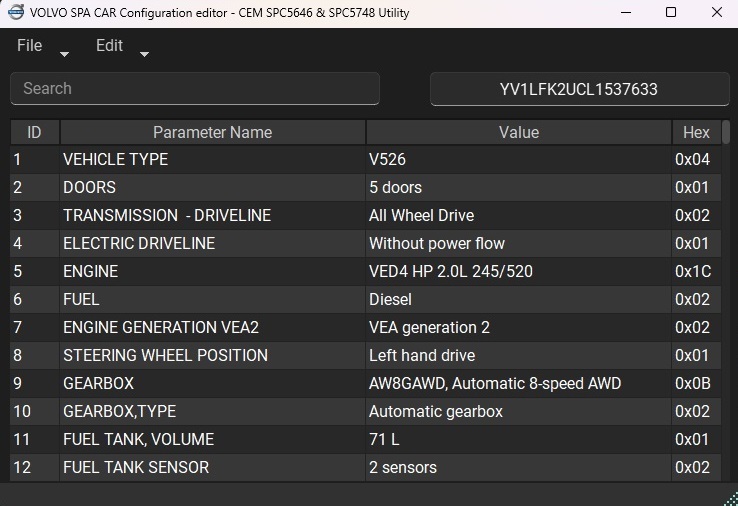The image size is (738, 506).
Task: Click the 2 sensors value cell
Action: (x=519, y=467)
